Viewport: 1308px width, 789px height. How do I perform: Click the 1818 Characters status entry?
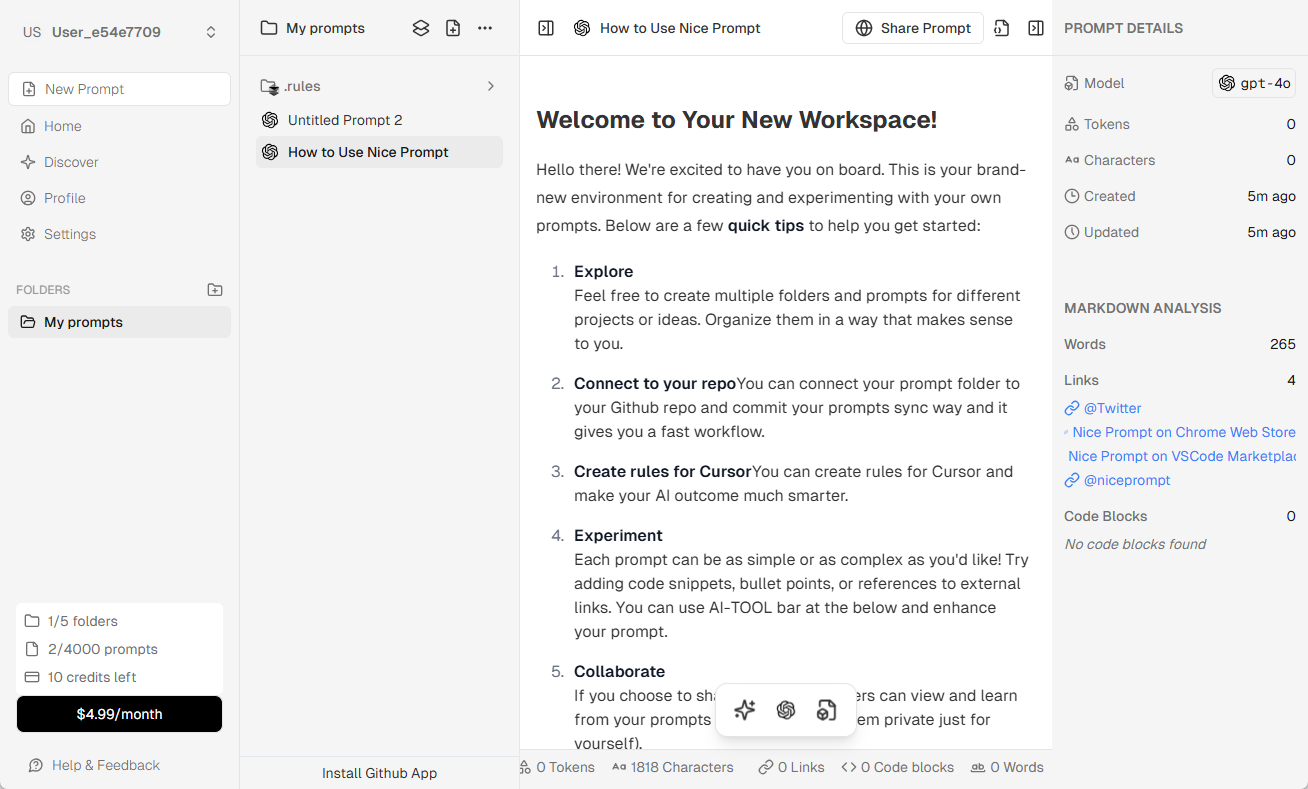coord(672,767)
